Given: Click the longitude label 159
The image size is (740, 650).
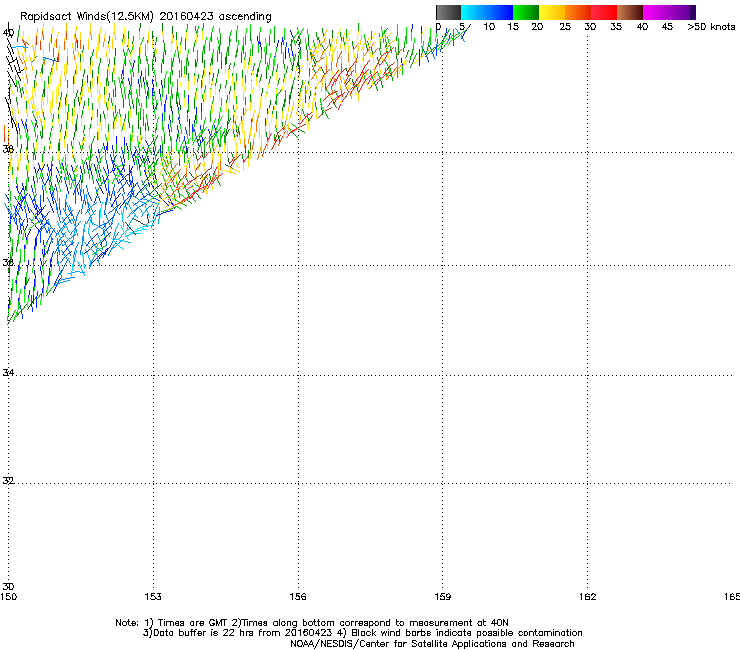Looking at the screenshot, I should coord(442,597).
